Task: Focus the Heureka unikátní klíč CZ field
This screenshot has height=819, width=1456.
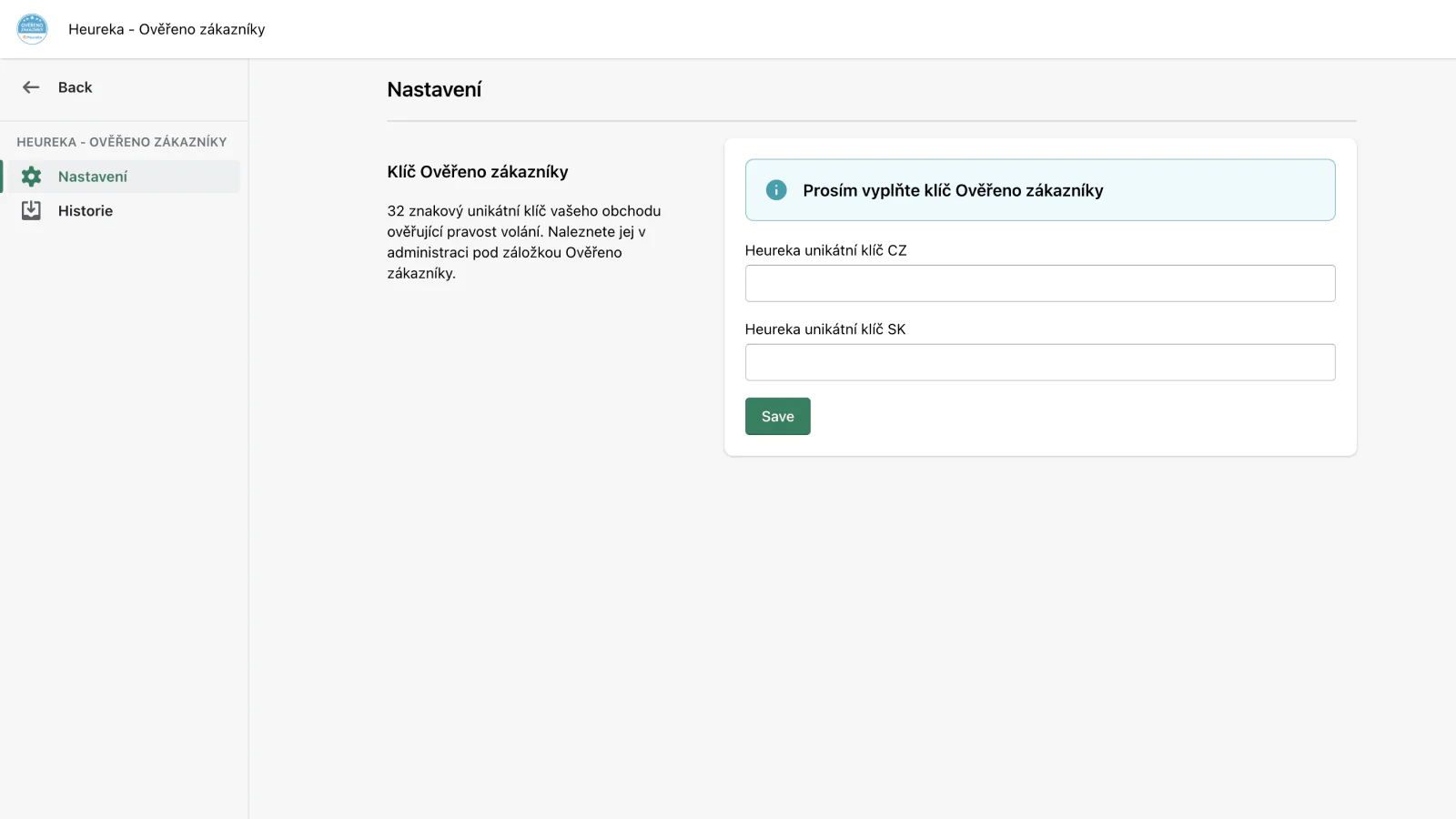Action: click(1040, 283)
